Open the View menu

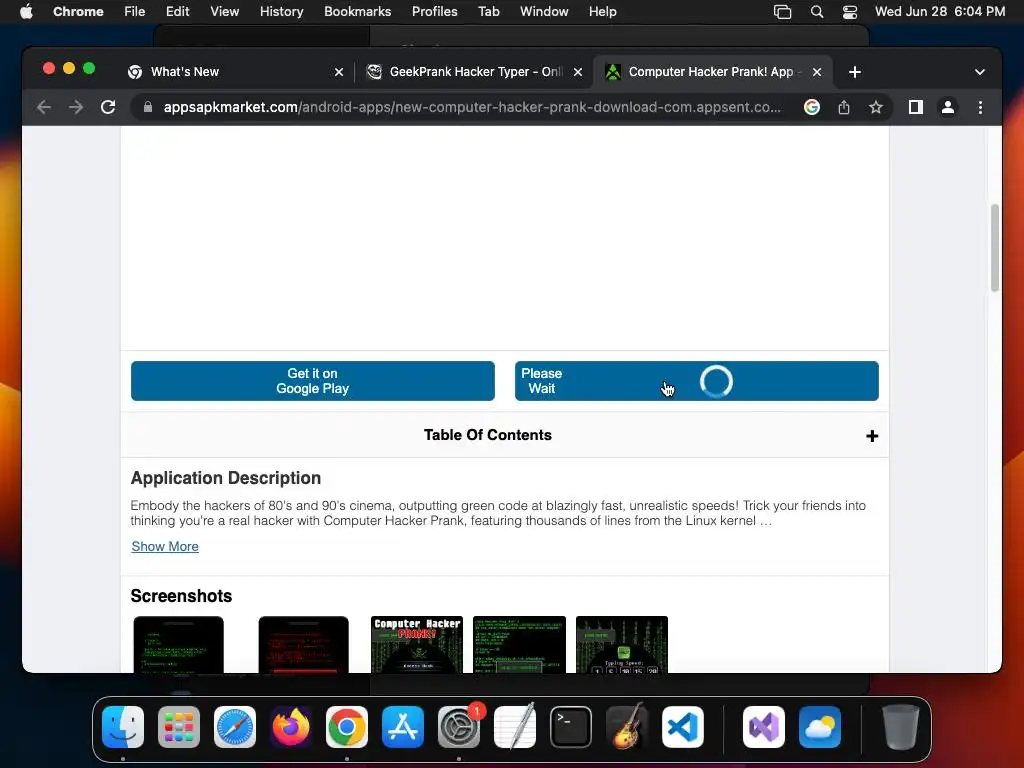(224, 12)
